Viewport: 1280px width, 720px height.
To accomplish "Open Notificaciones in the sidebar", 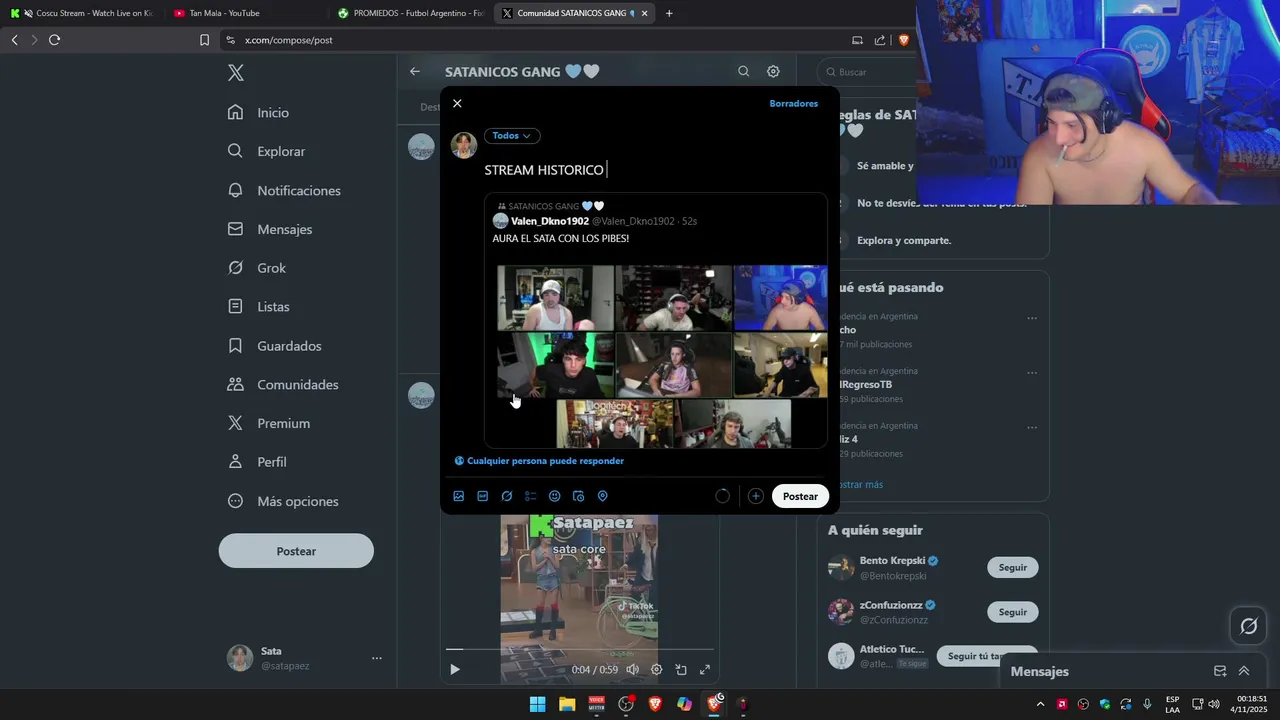I will [285, 191].
